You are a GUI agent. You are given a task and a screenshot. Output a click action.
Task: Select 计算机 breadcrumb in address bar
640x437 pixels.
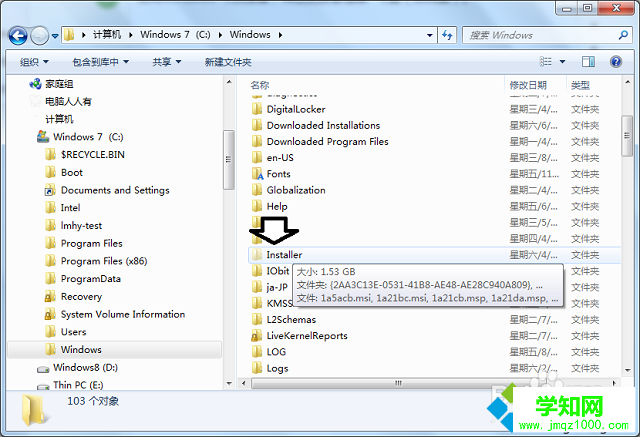coord(107,35)
